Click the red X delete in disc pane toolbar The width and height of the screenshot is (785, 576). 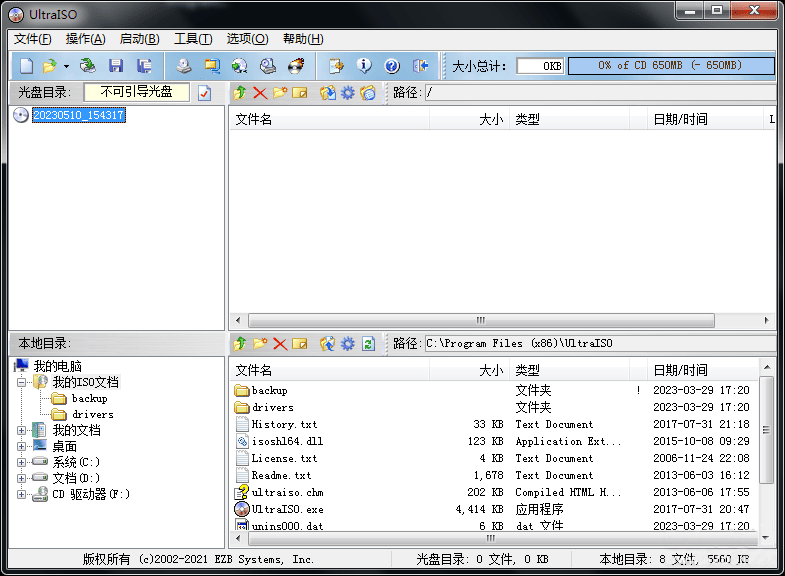260,93
